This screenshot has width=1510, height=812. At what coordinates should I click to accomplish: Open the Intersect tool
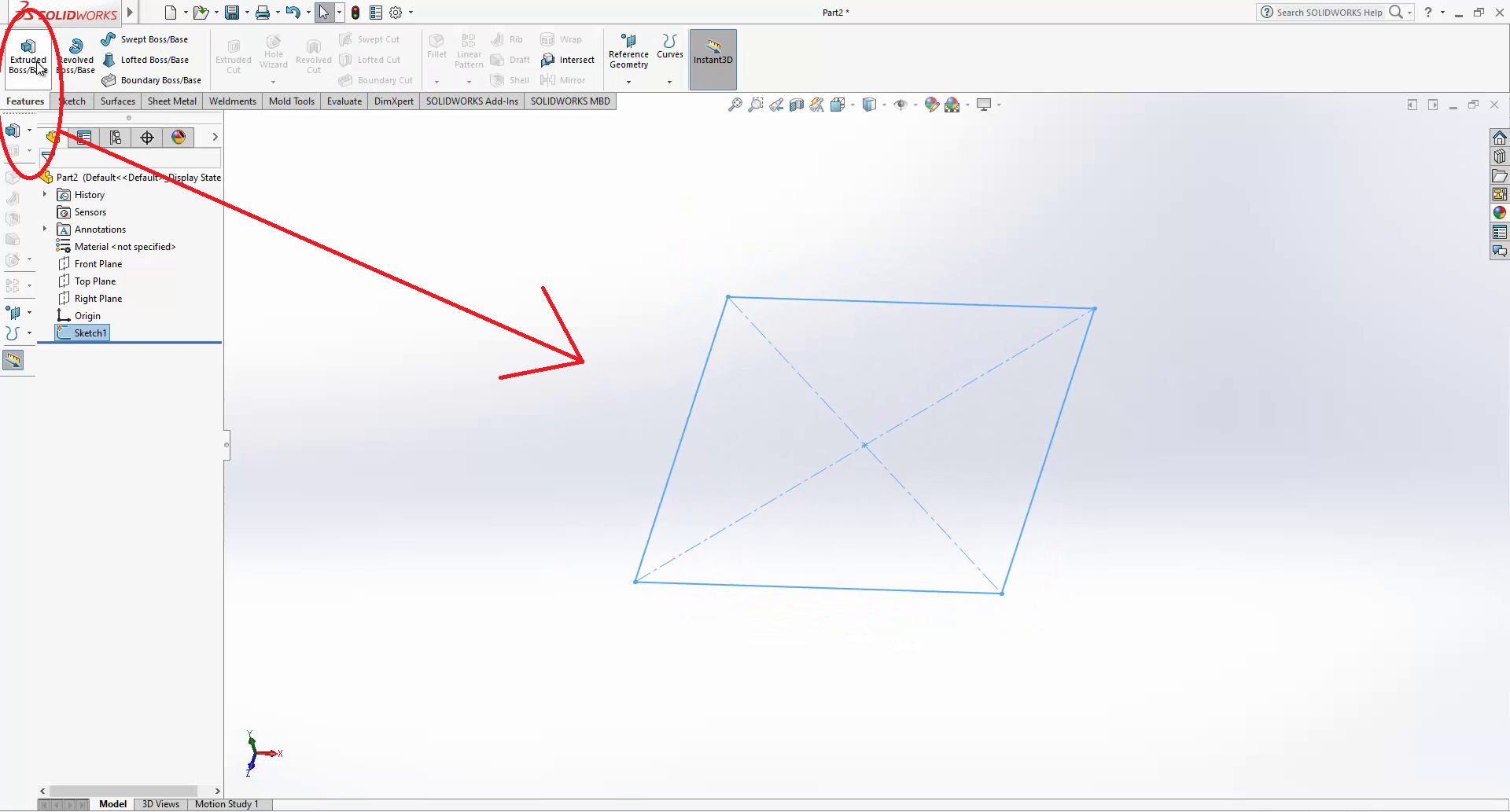[x=568, y=60]
